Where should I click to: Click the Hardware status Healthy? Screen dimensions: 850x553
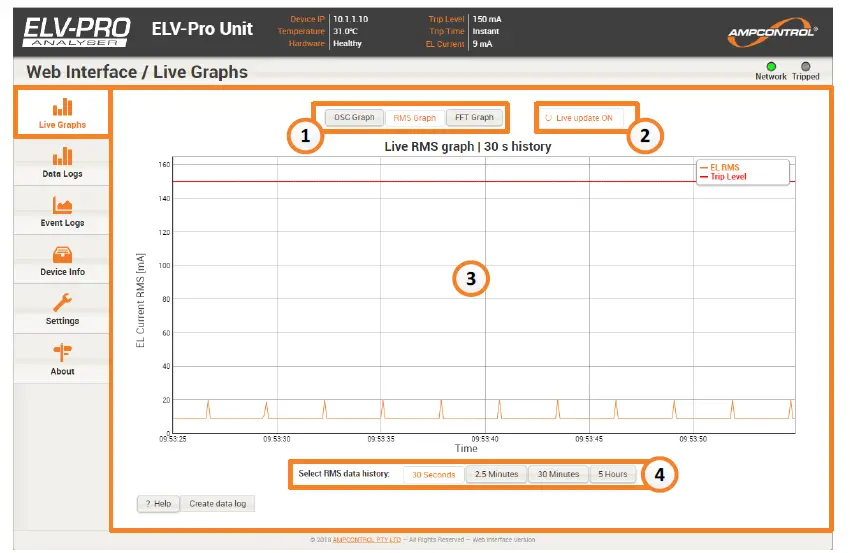click(x=347, y=43)
